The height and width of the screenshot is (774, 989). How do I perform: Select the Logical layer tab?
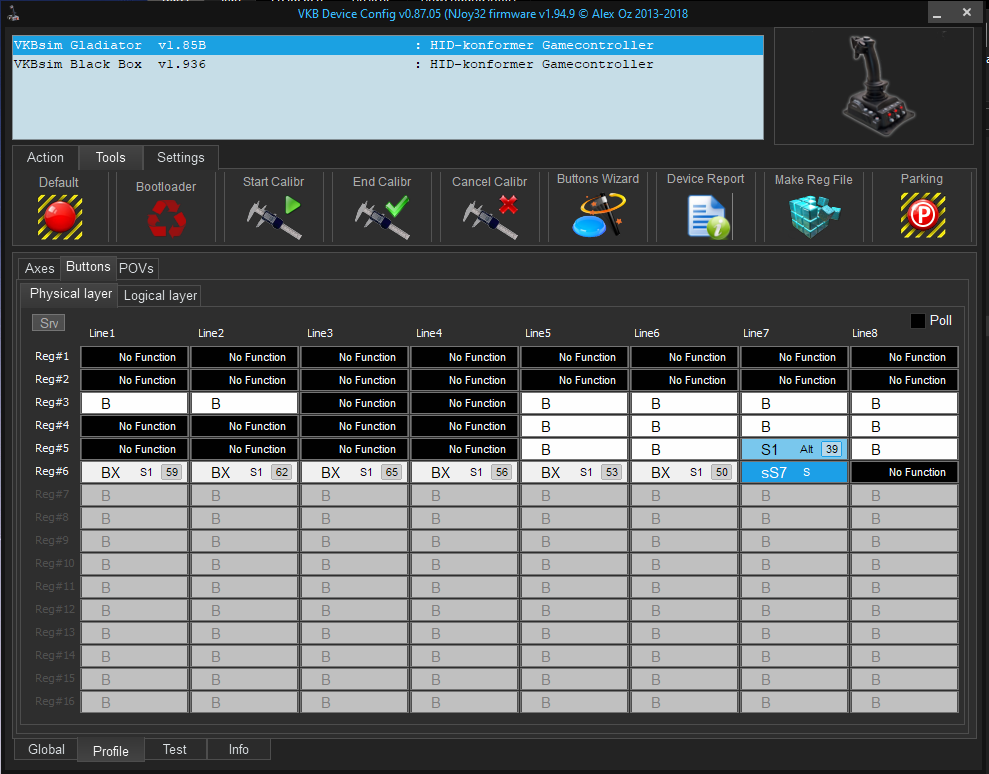160,295
